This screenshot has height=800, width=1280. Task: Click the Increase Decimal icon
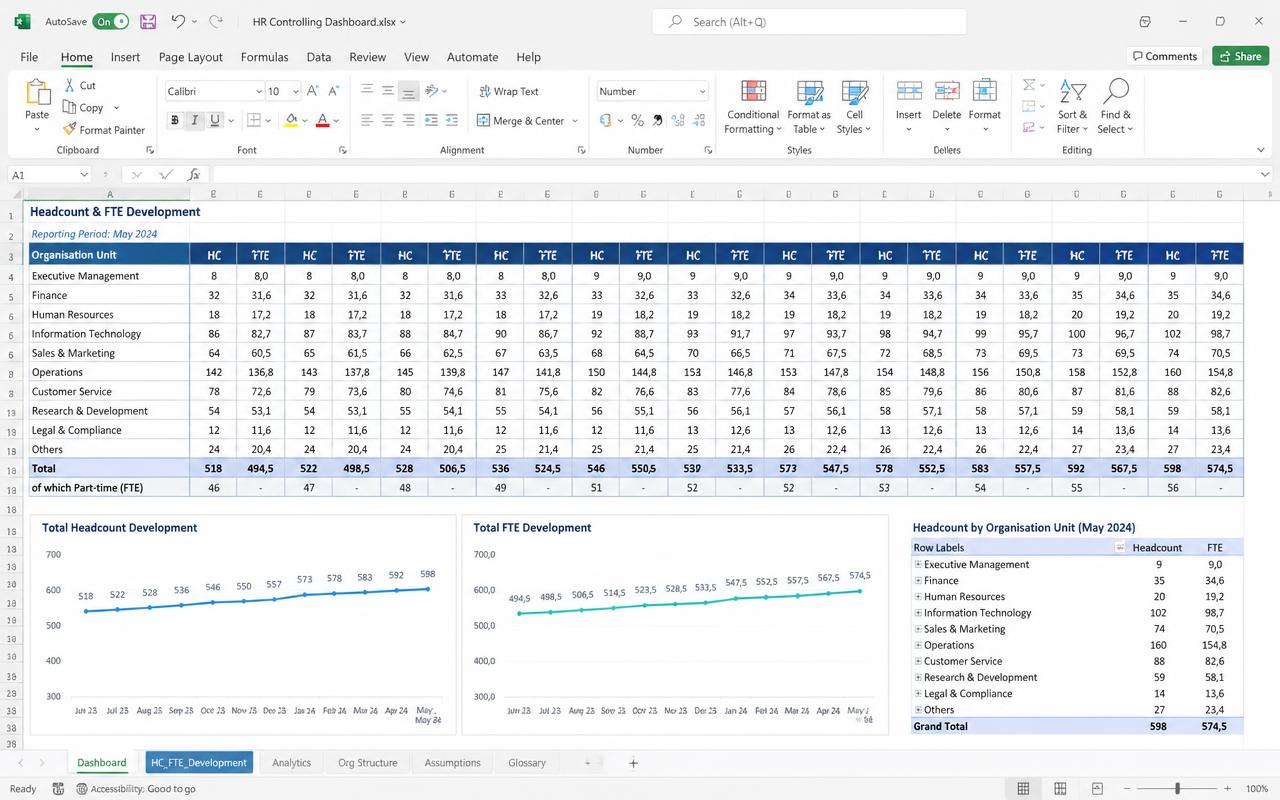click(679, 120)
